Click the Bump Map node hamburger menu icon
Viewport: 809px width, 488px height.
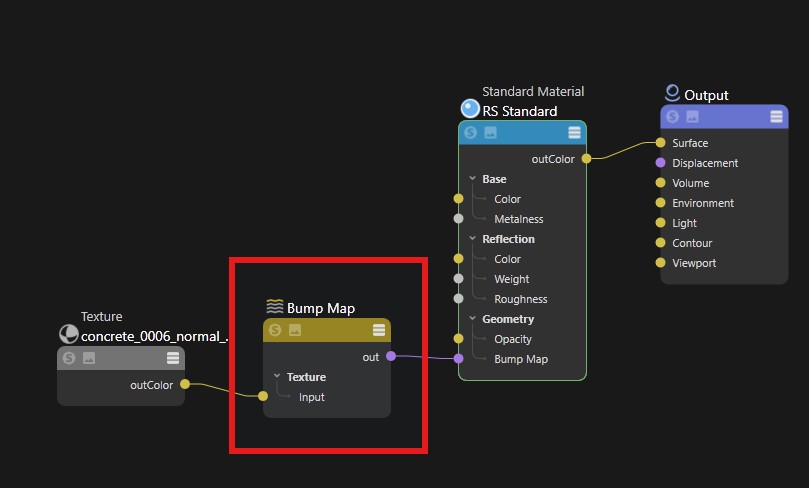tap(379, 330)
